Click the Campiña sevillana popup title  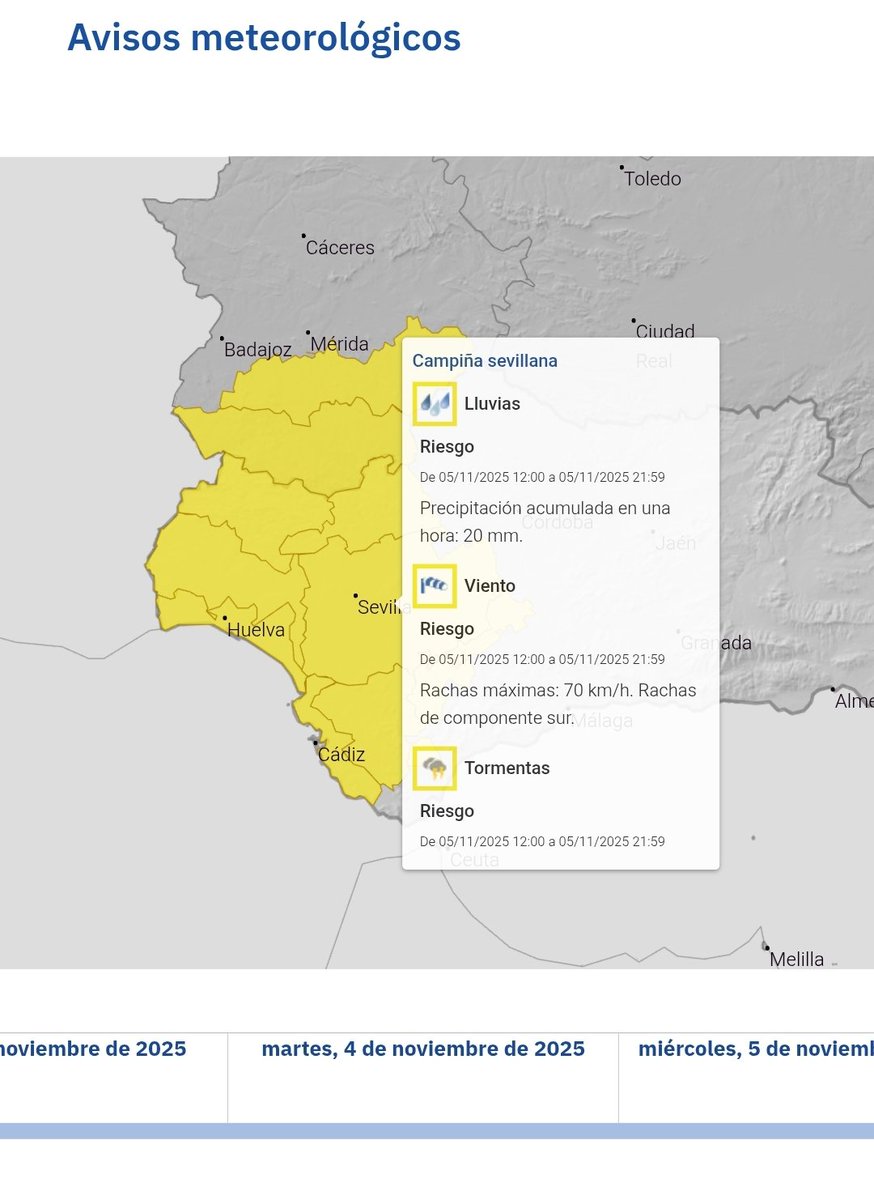pyautogui.click(x=485, y=361)
